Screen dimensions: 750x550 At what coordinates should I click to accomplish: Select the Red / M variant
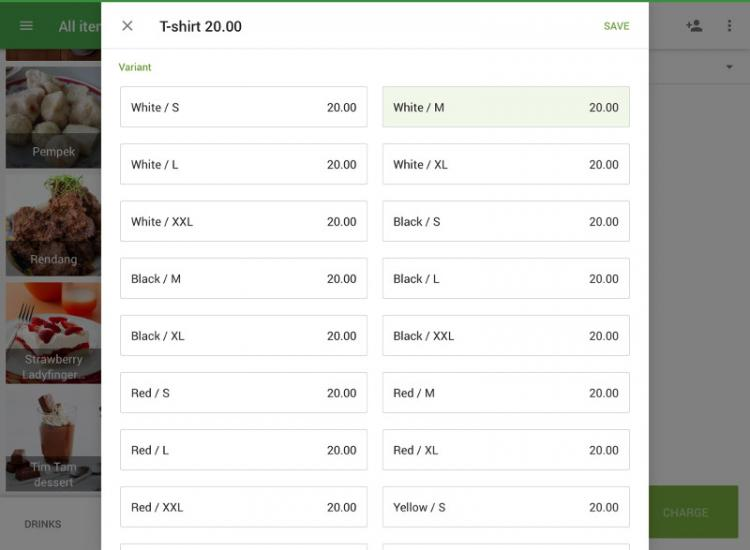(505, 393)
